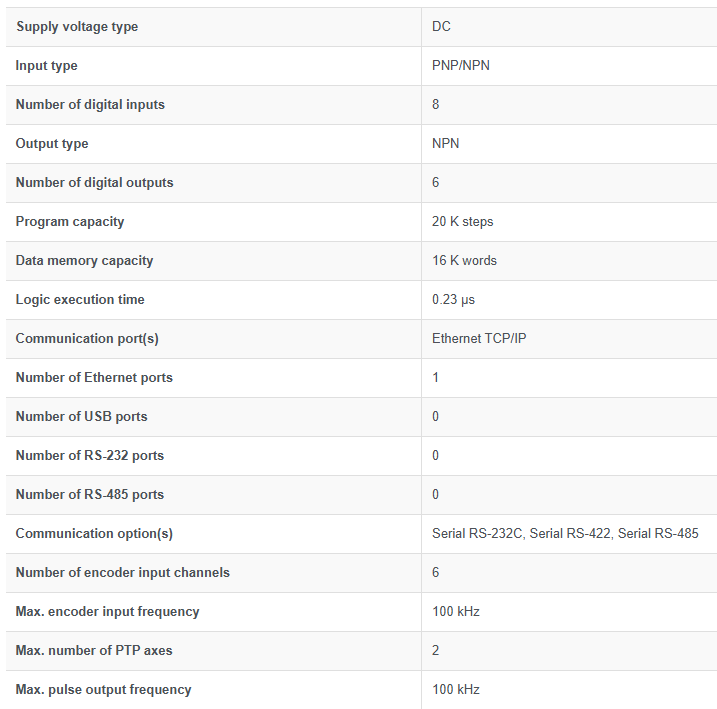The image size is (717, 709).
Task: Click the "Max. pulse output frequency" label
Action: [x=103, y=690]
